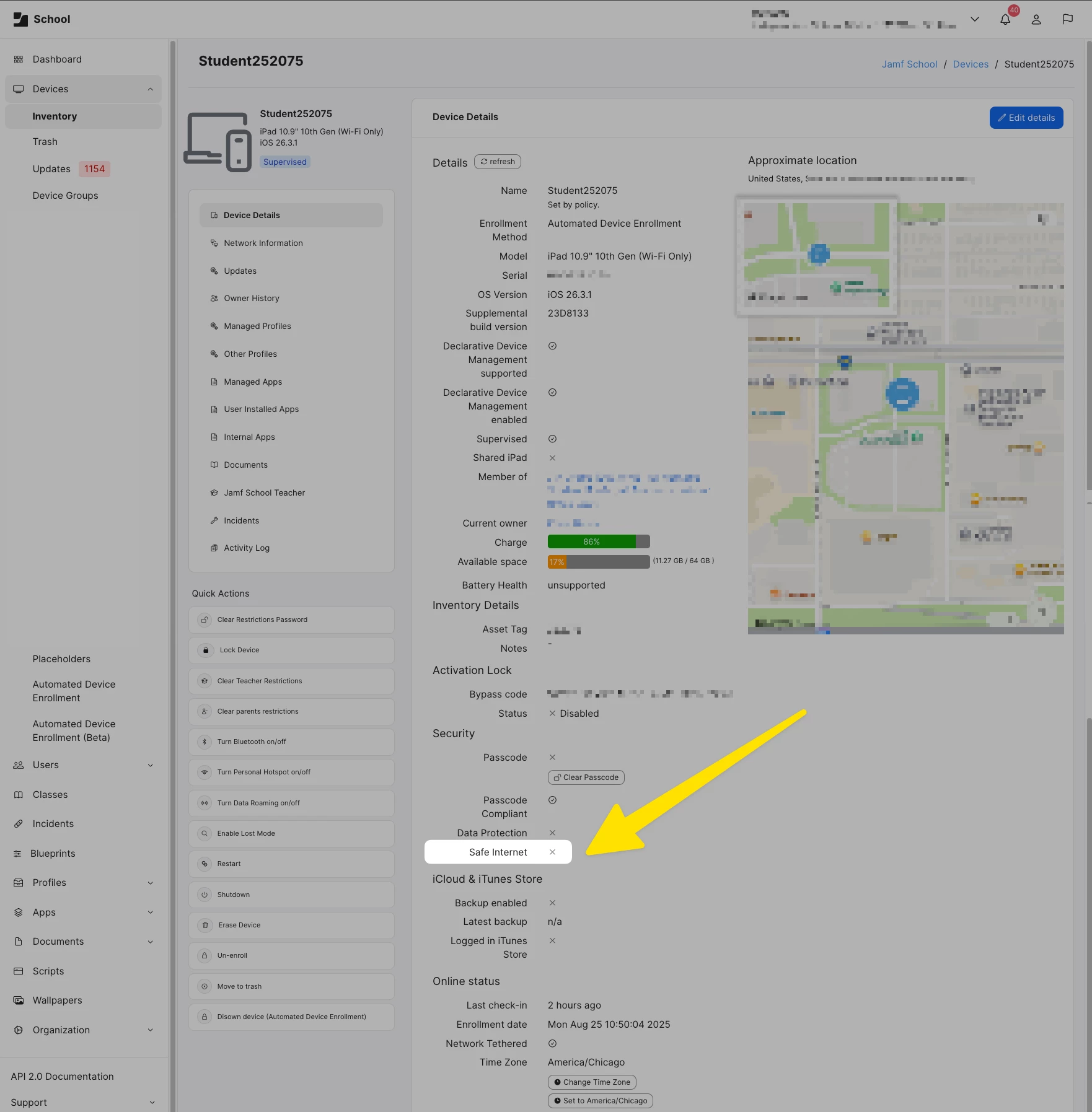Image resolution: width=1092 pixels, height=1112 pixels.
Task: Click the Turn Bluetooth on/off icon
Action: 205,742
